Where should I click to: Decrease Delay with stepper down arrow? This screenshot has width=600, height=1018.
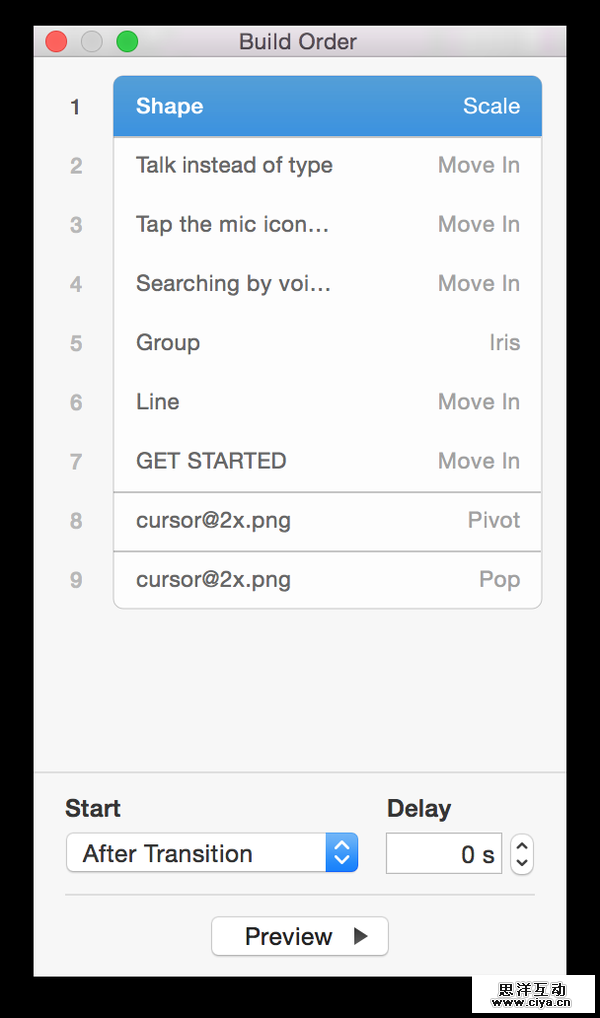click(522, 862)
